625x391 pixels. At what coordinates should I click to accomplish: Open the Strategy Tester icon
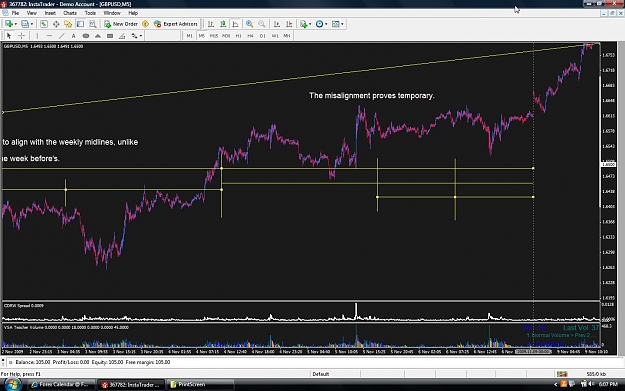click(92, 24)
